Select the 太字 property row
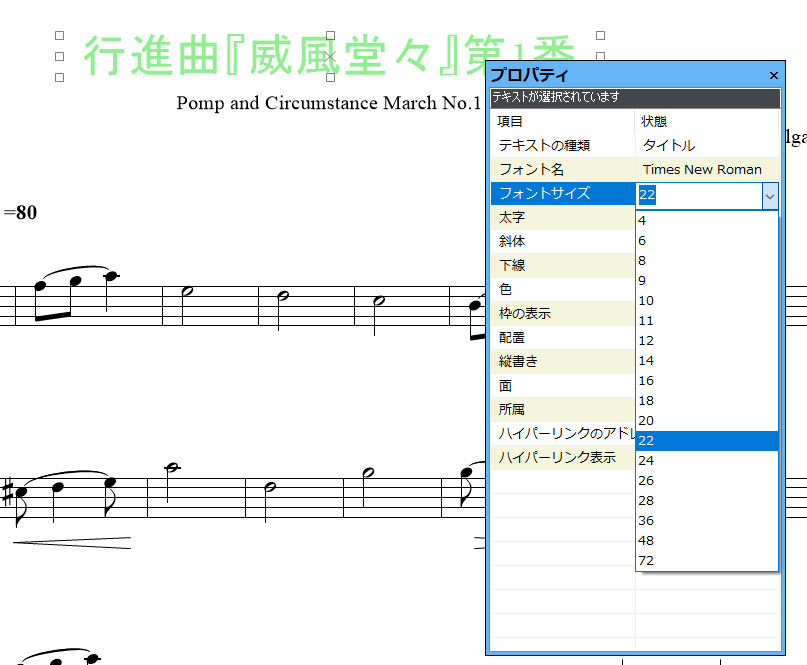This screenshot has width=807, height=665. click(563, 218)
